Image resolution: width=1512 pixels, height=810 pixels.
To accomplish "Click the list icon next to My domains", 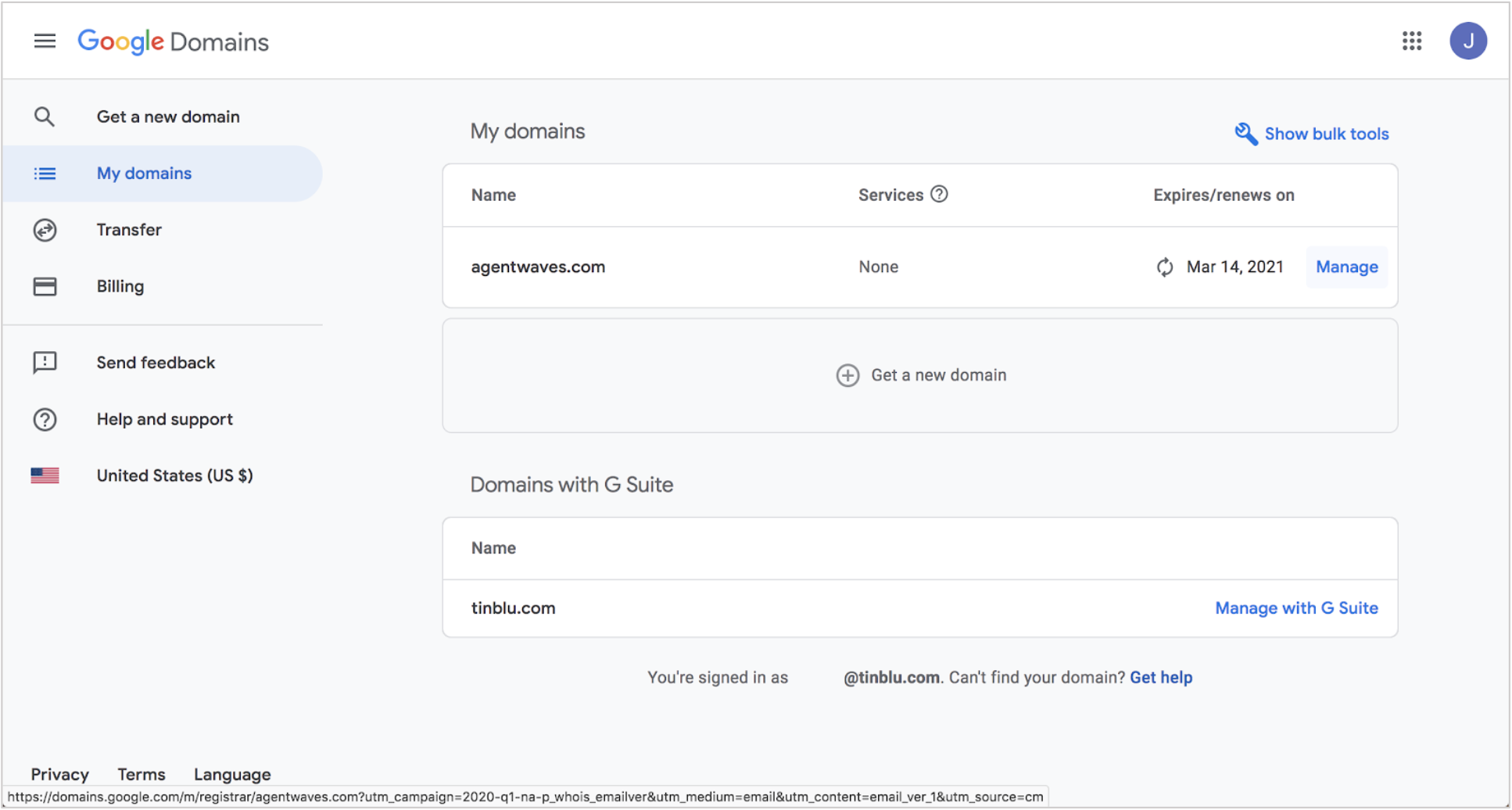I will 45,173.
